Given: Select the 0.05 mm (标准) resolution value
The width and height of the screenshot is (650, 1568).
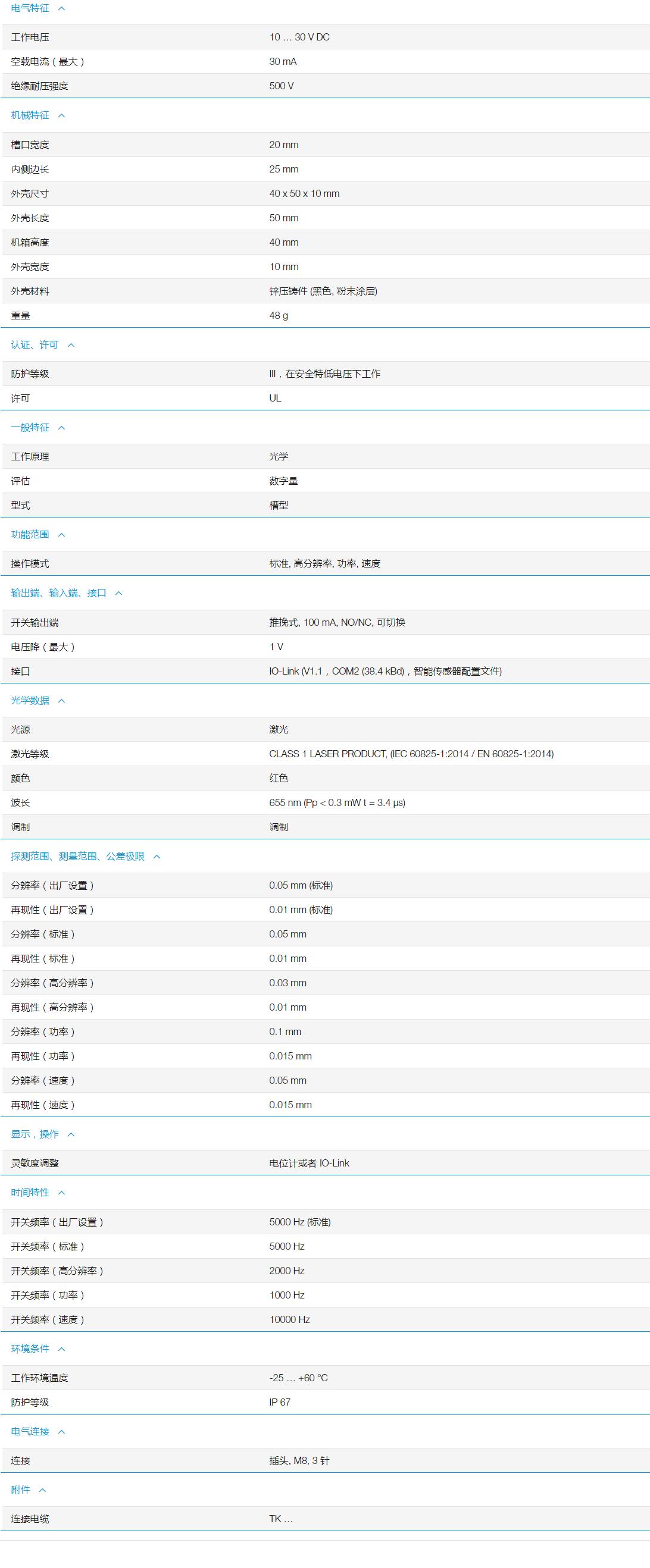Looking at the screenshot, I should click(301, 885).
